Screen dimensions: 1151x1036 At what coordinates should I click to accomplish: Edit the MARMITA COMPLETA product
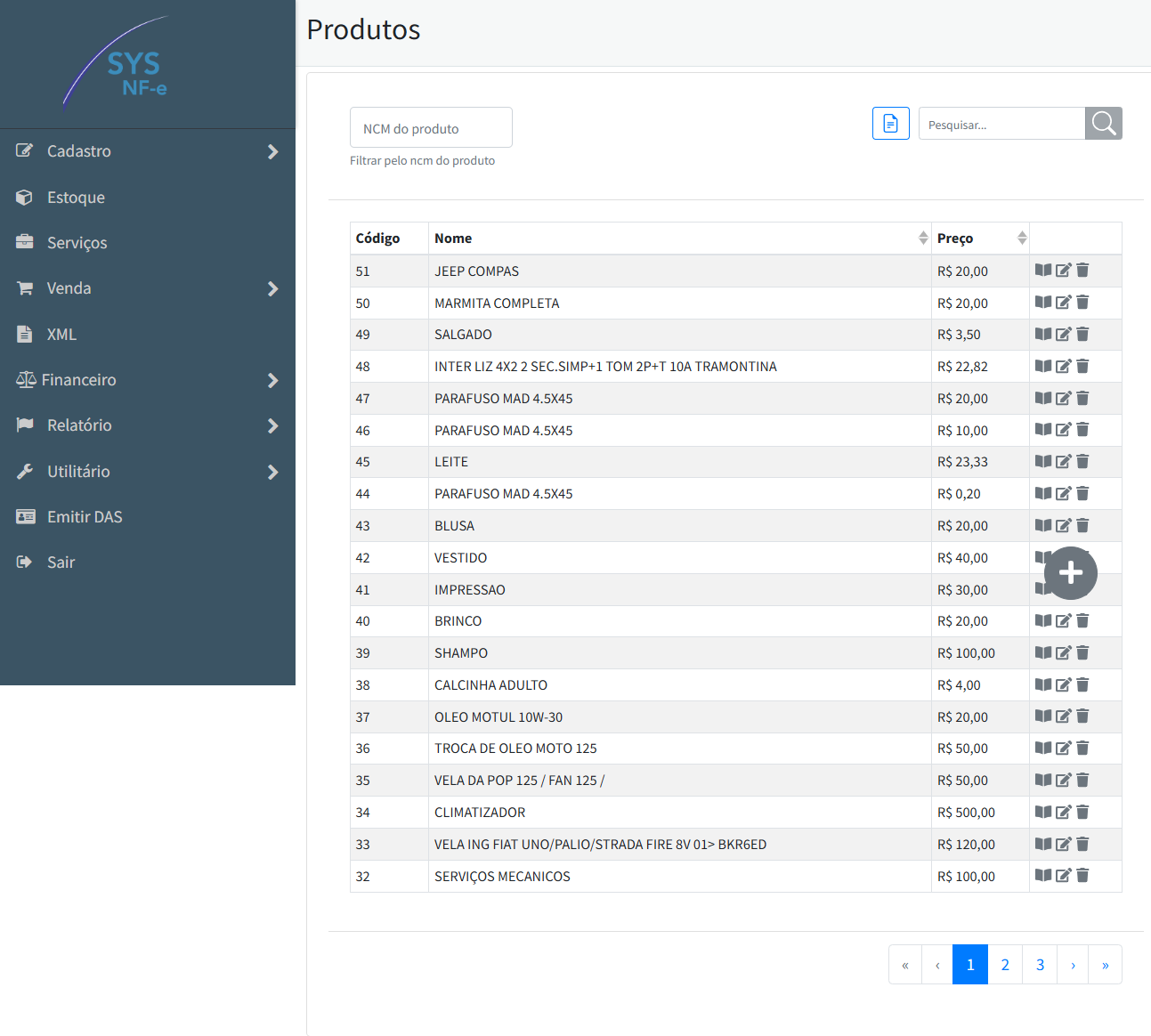[x=1064, y=302]
